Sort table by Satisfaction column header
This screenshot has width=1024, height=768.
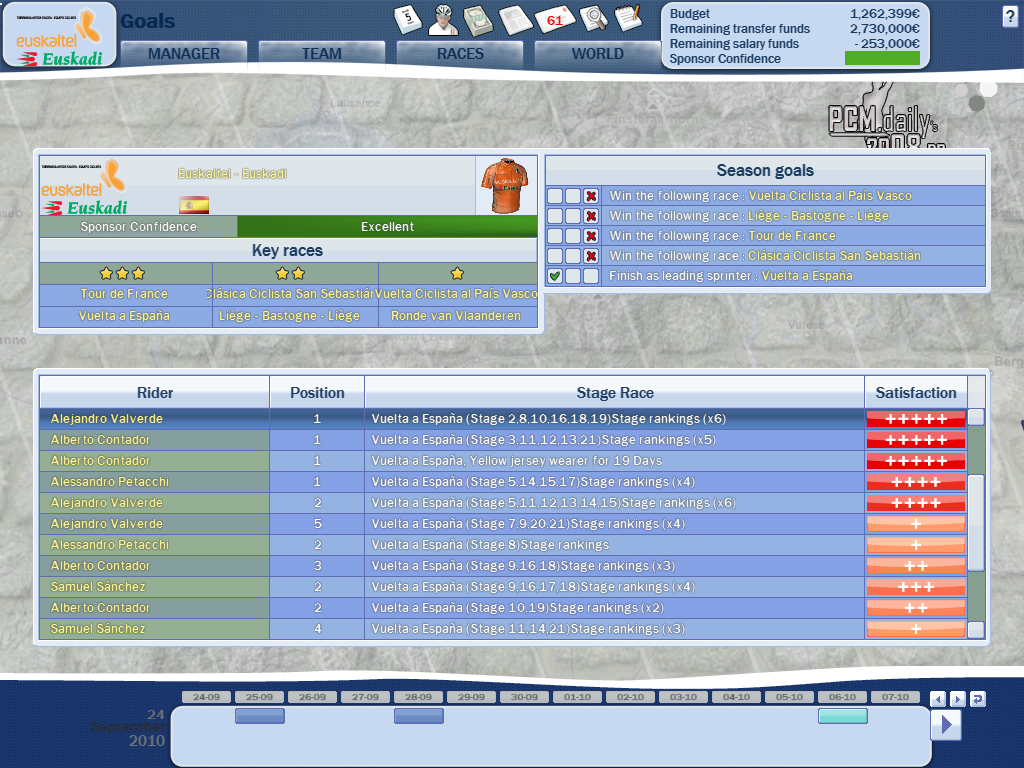(x=915, y=393)
